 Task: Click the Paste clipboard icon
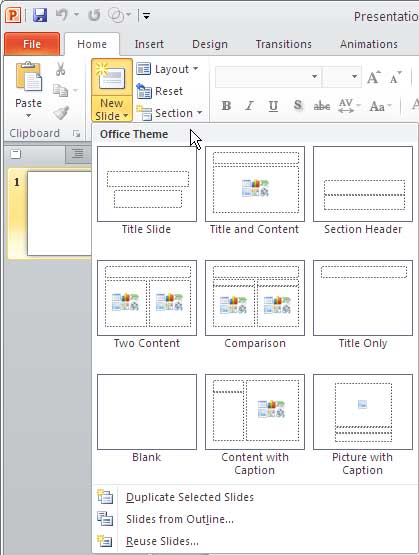[x=28, y=77]
